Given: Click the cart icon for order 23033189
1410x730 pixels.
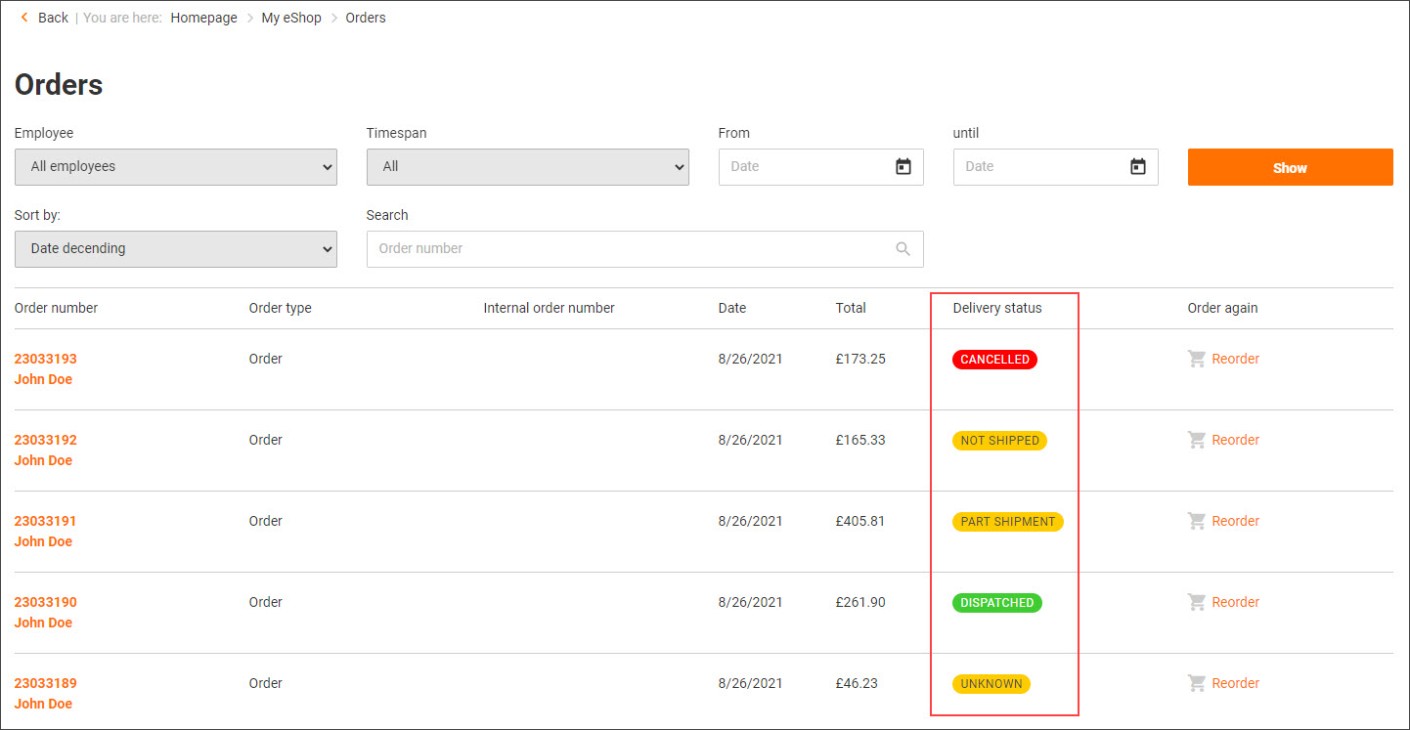Looking at the screenshot, I should pos(1196,683).
